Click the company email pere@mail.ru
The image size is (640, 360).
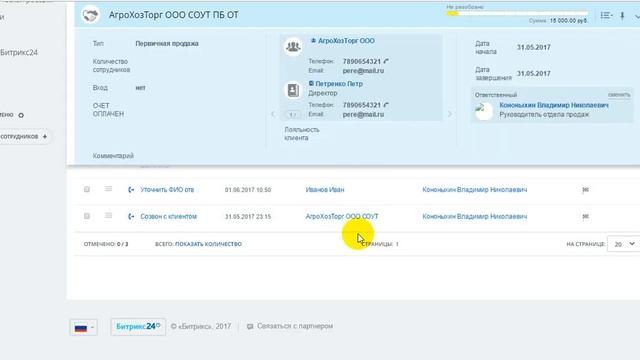[363, 71]
